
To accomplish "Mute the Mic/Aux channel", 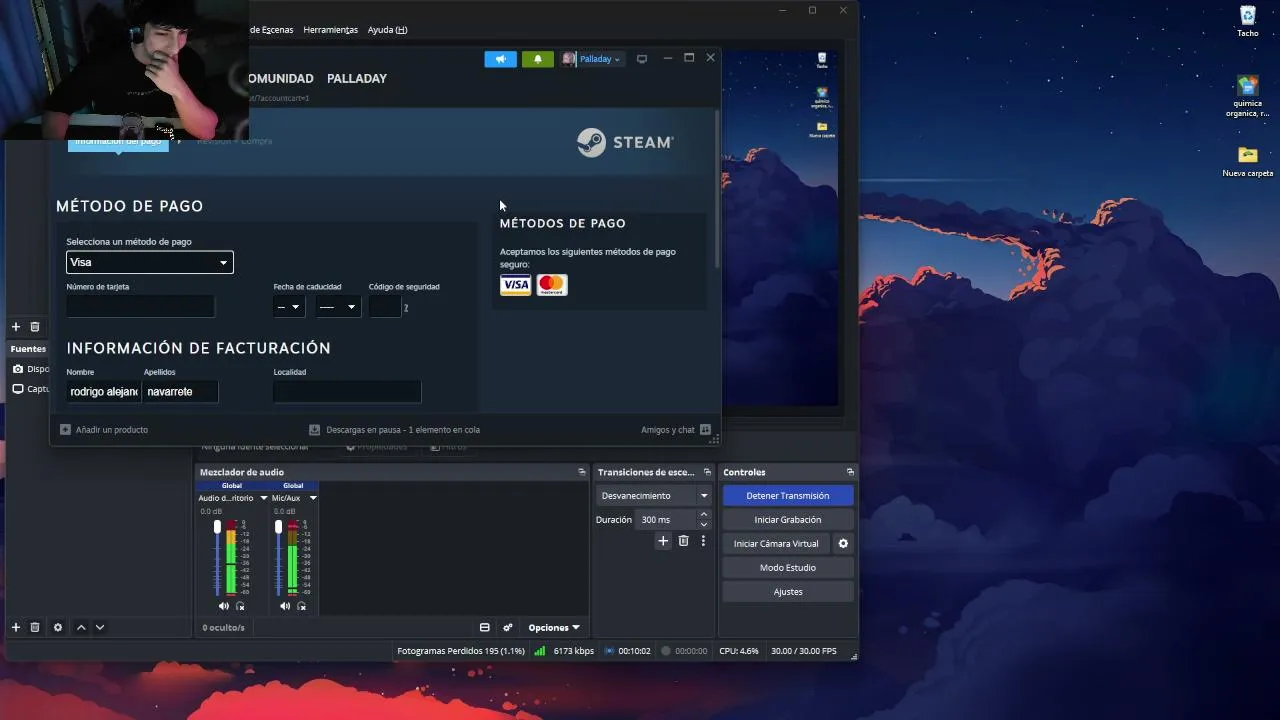I will [285, 606].
